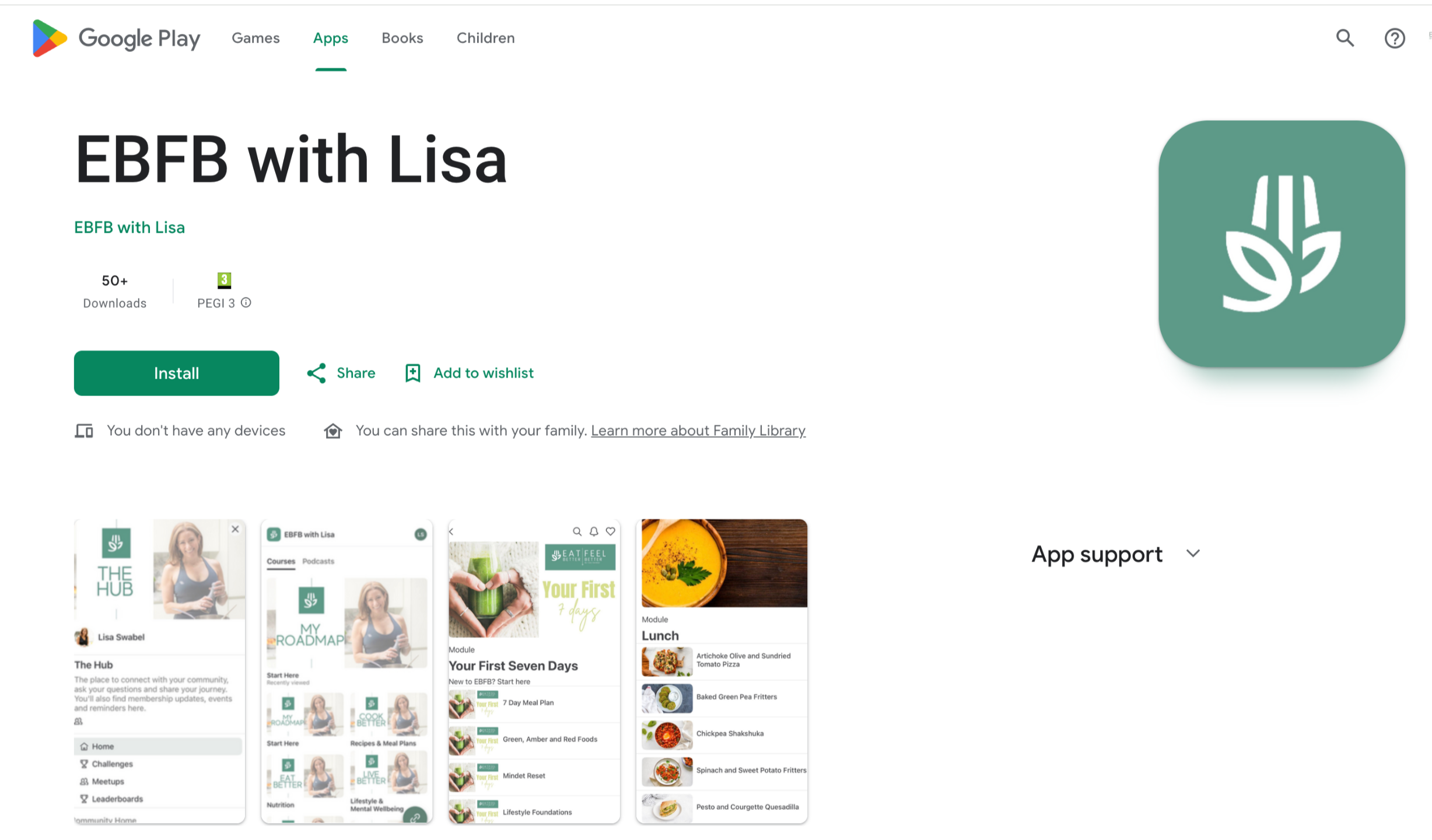
Task: Click the PEGI 3 rating badge
Action: [225, 281]
